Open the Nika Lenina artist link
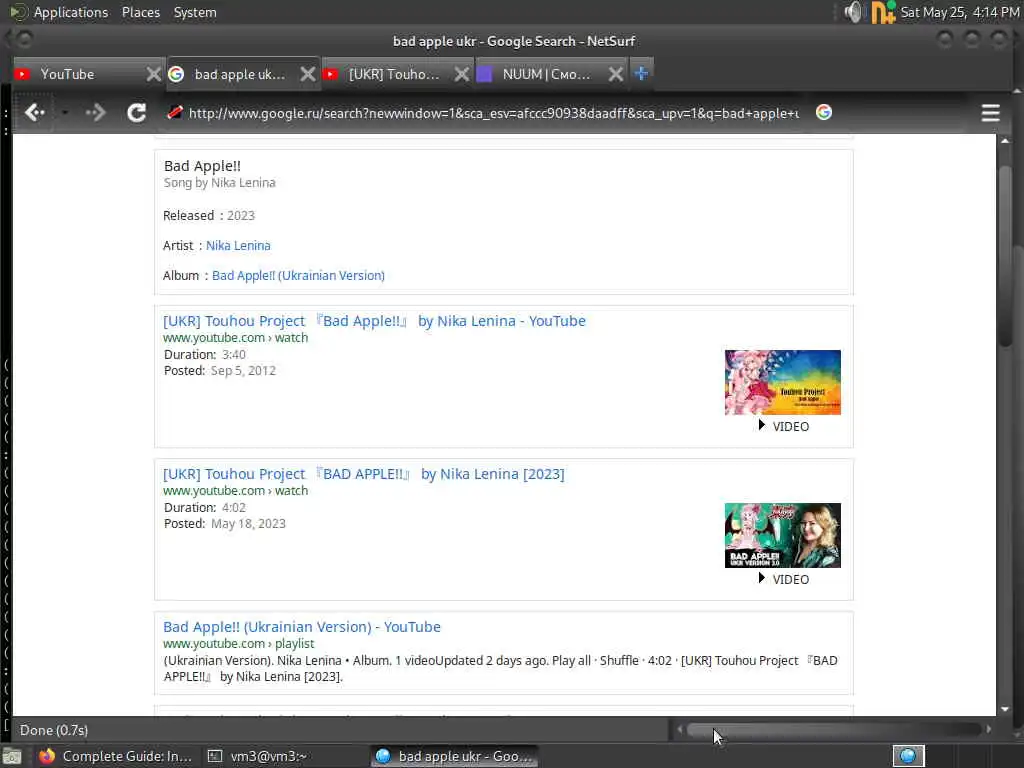Screen dimensions: 1024x768 coord(238,246)
